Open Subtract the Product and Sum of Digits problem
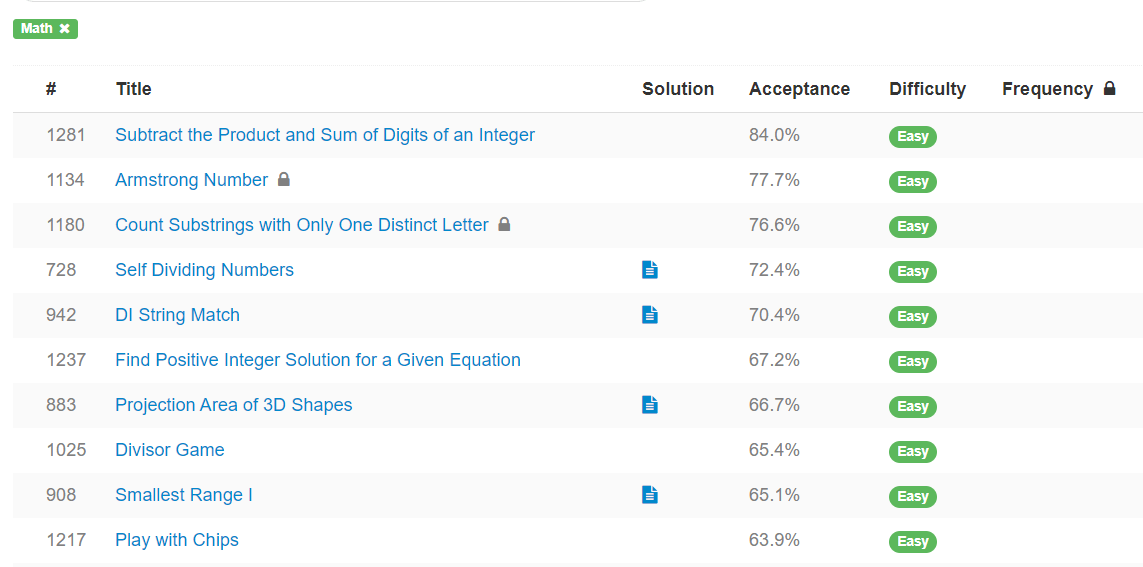This screenshot has width=1143, height=567. pos(325,135)
